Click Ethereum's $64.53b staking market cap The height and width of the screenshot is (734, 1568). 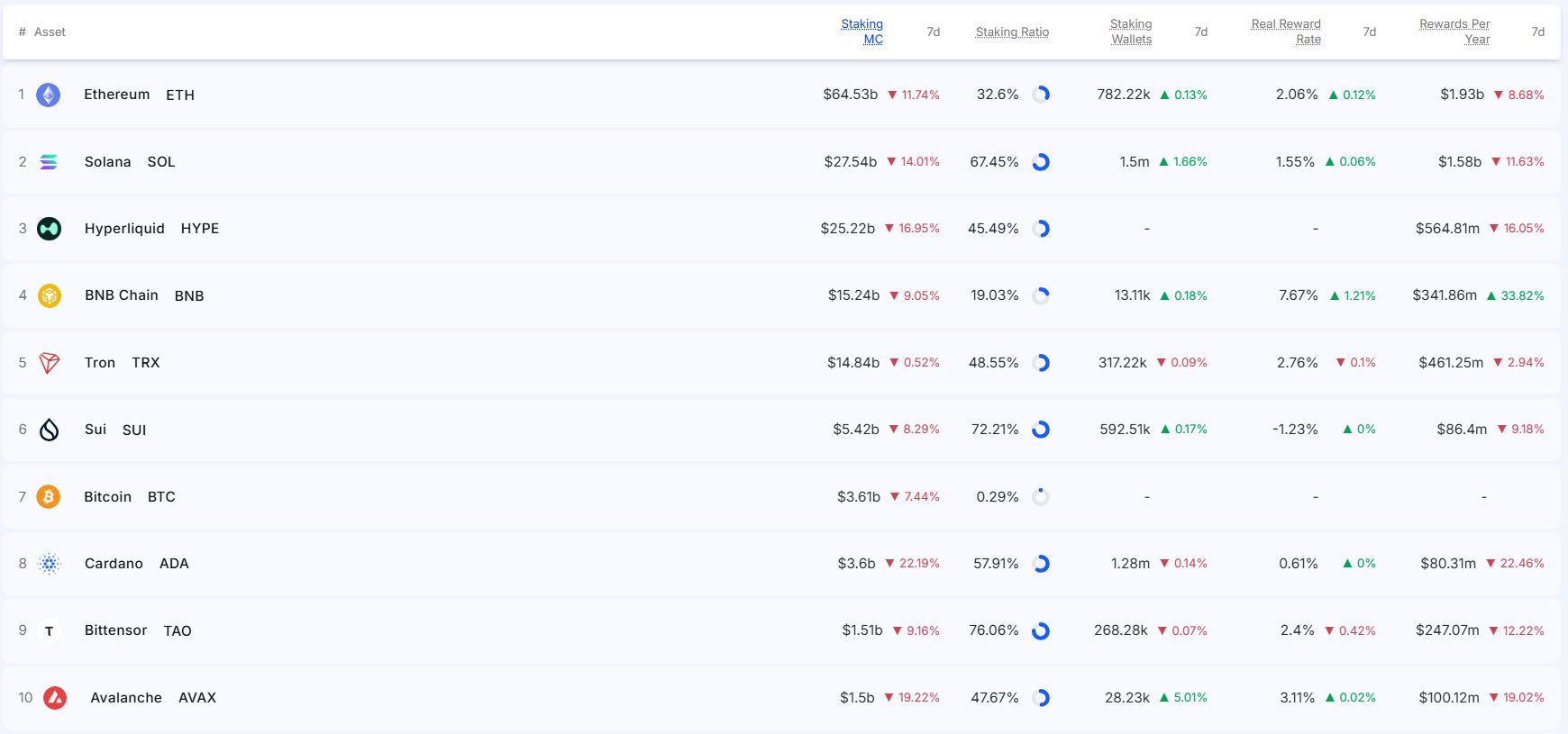tap(851, 95)
